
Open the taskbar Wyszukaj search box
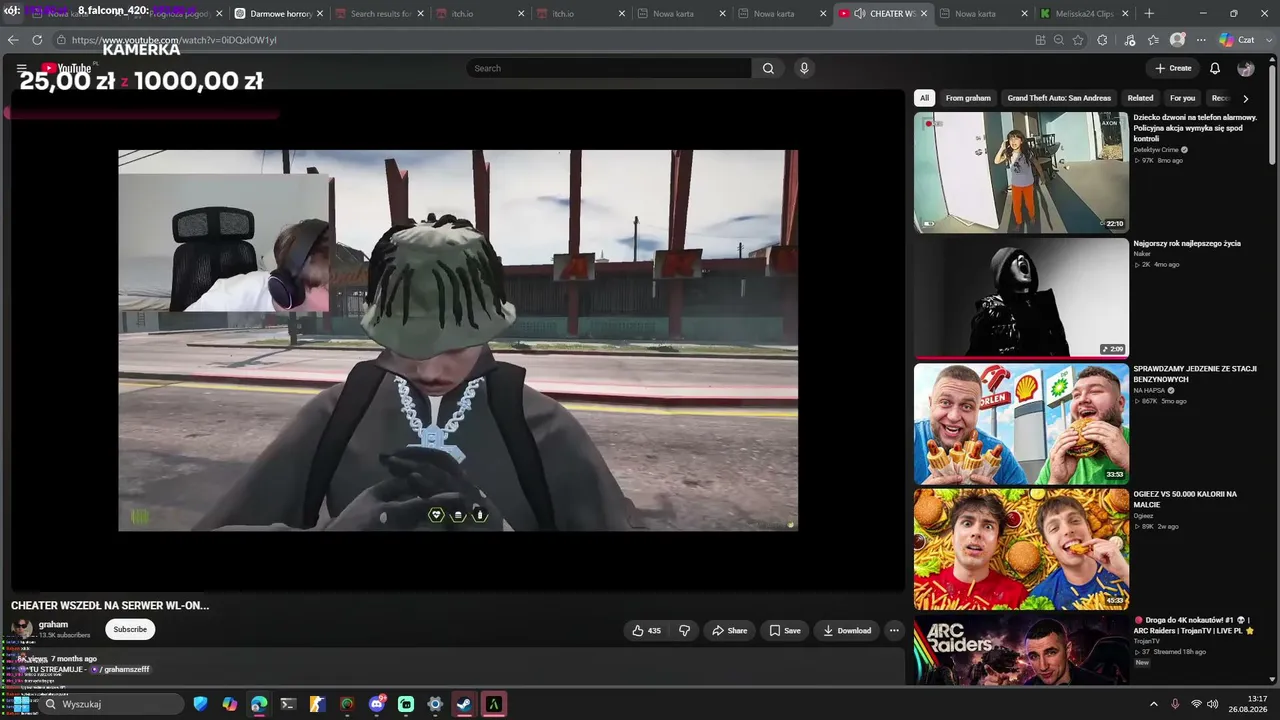(110, 704)
